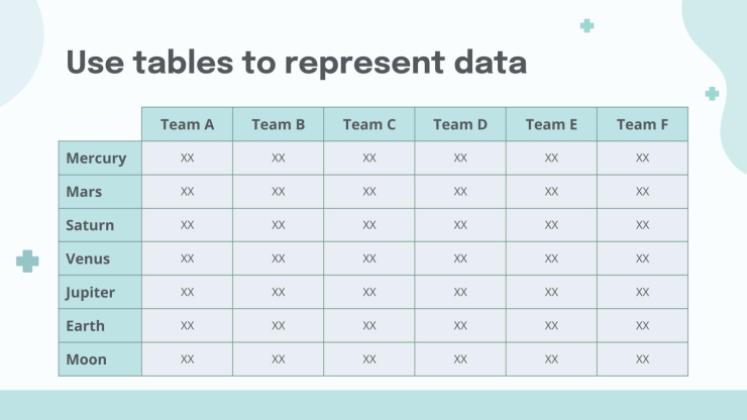Click the Mars row label
This screenshot has width=747, height=420.
[85, 191]
